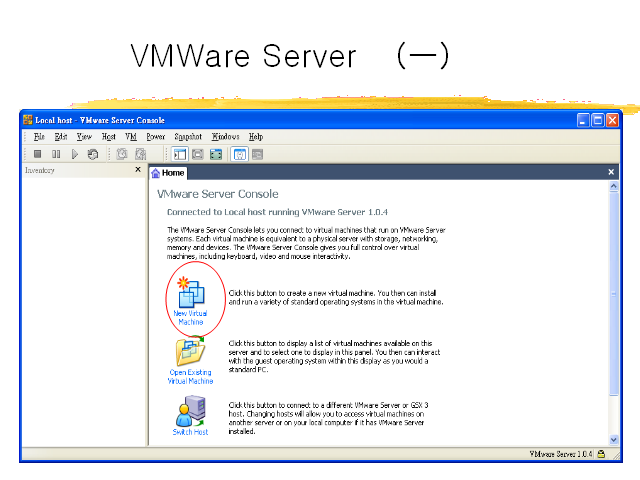Screen dimensions: 640x480
Task: Click VMware Server 1.0.4 status bar text
Action: click(561, 454)
